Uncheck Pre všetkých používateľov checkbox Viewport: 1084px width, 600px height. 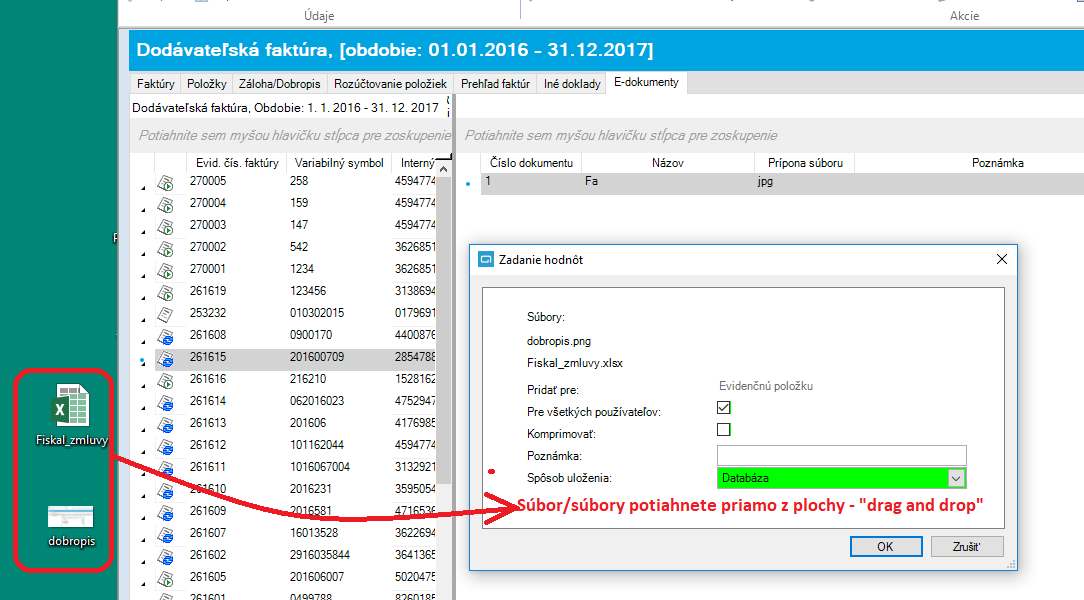(724, 408)
